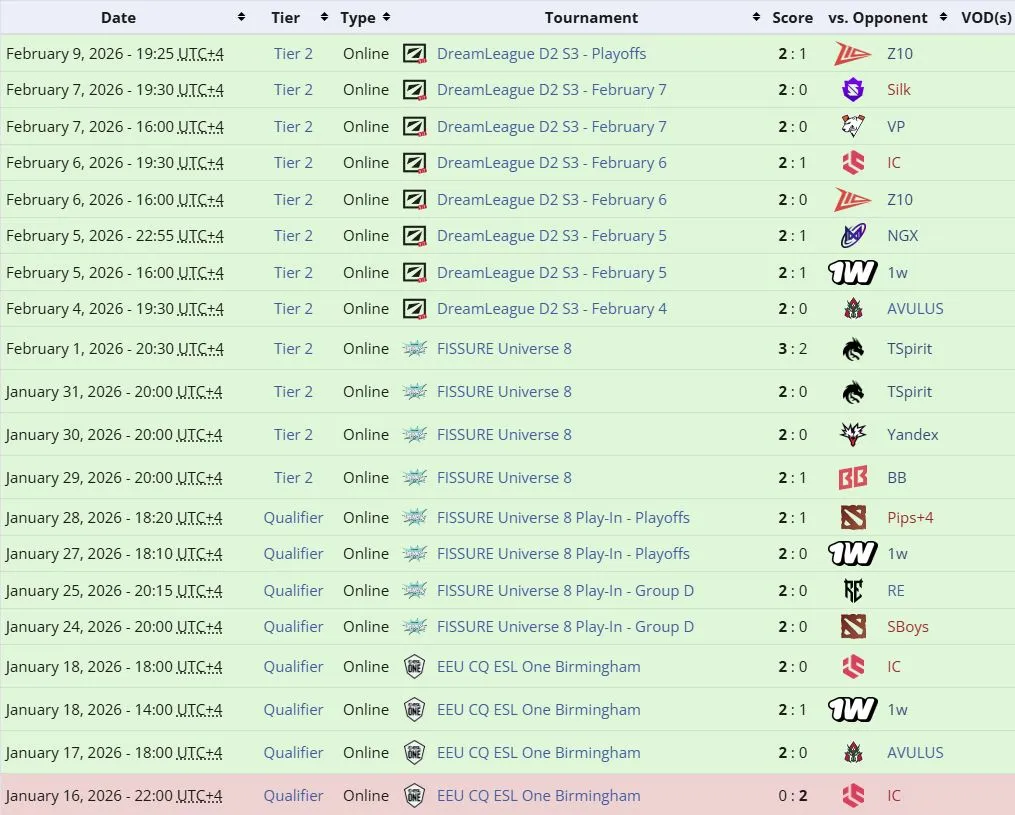
Task: Open the Pips+4 opponent name link
Action: coord(909,518)
